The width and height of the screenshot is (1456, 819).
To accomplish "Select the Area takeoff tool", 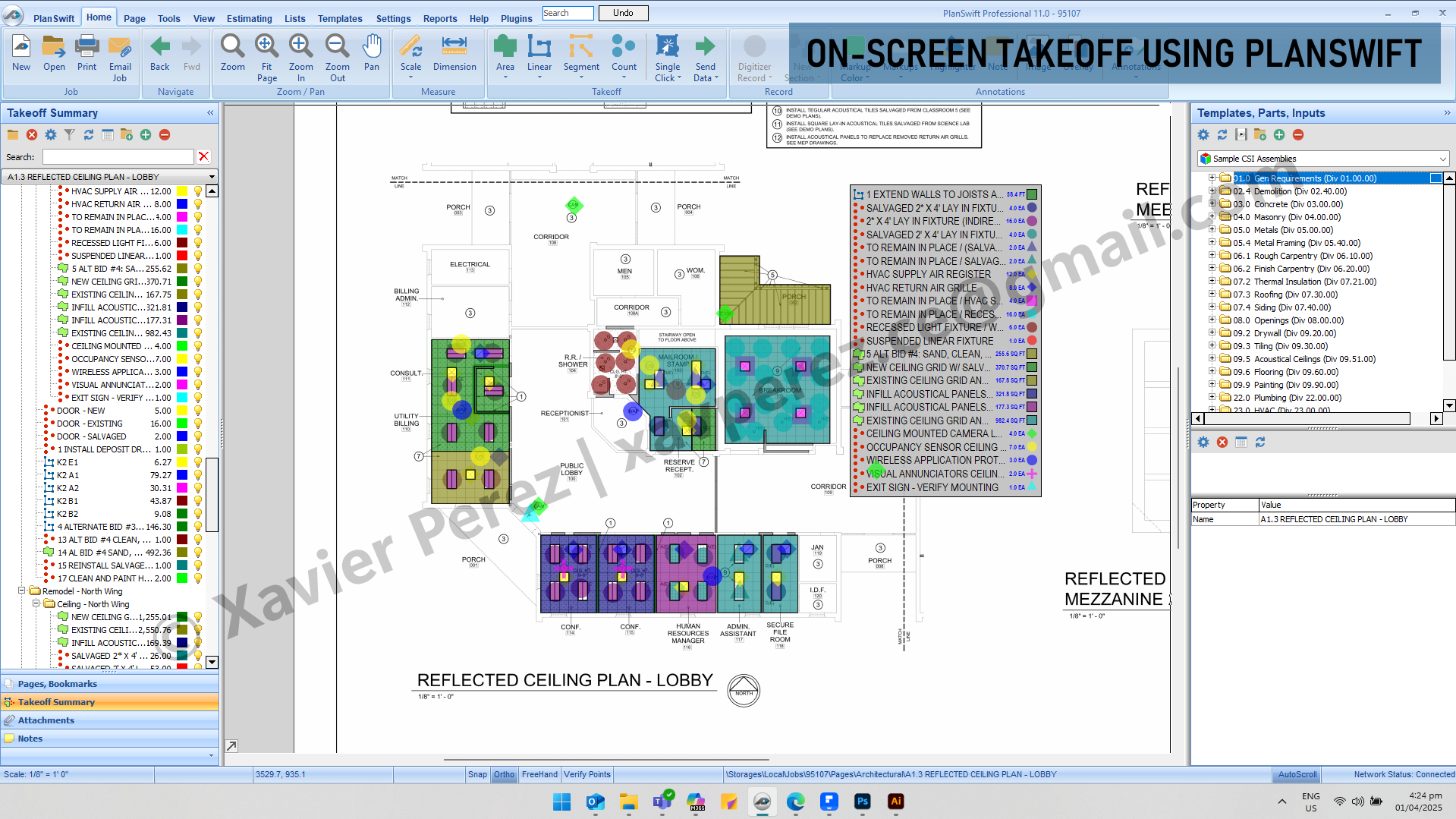I will tap(505, 57).
